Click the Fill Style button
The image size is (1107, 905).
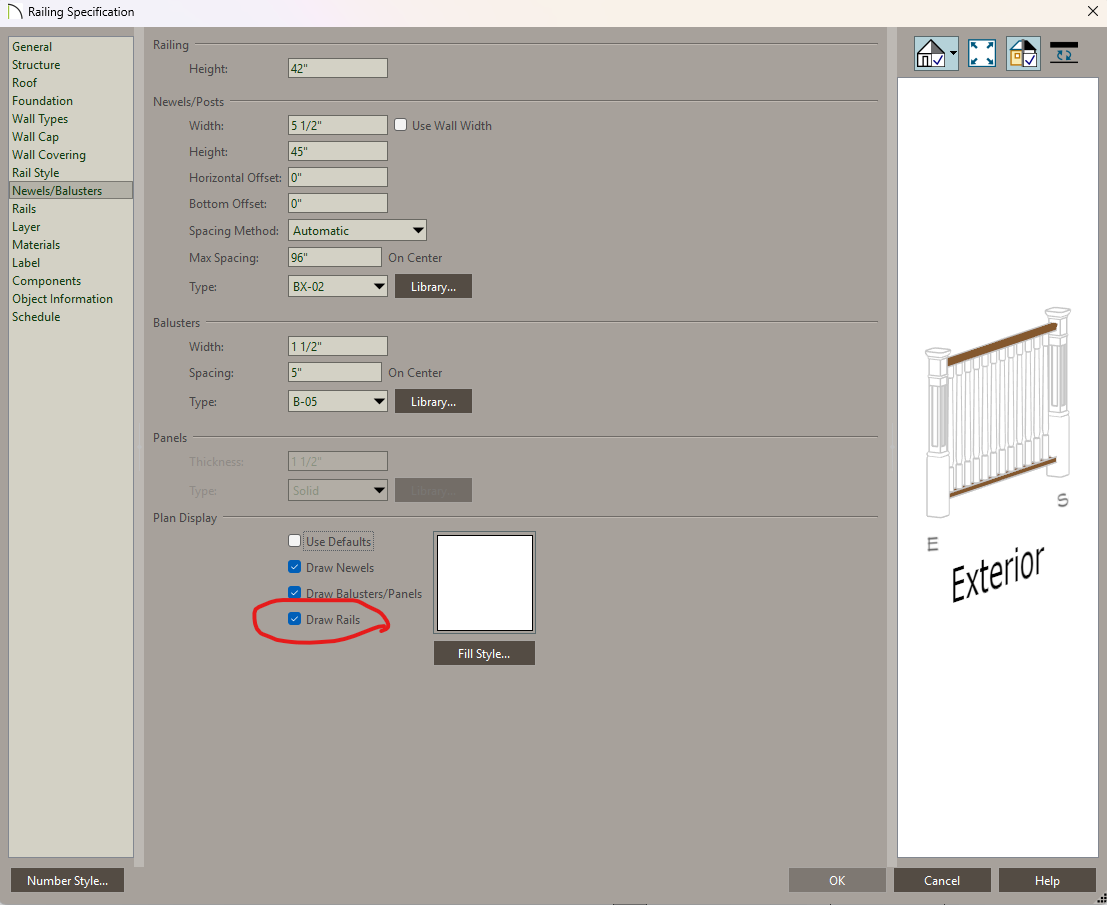tap(484, 653)
